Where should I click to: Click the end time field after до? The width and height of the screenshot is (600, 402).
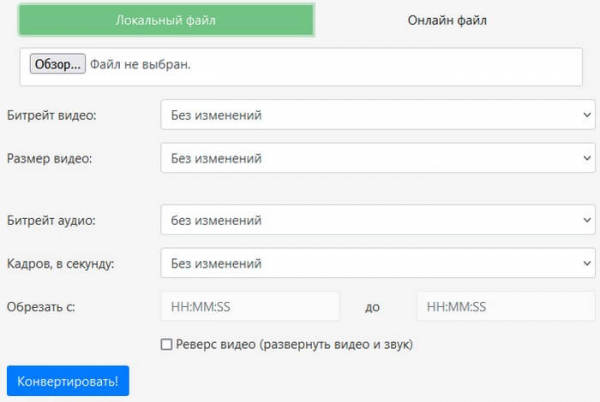(x=505, y=306)
